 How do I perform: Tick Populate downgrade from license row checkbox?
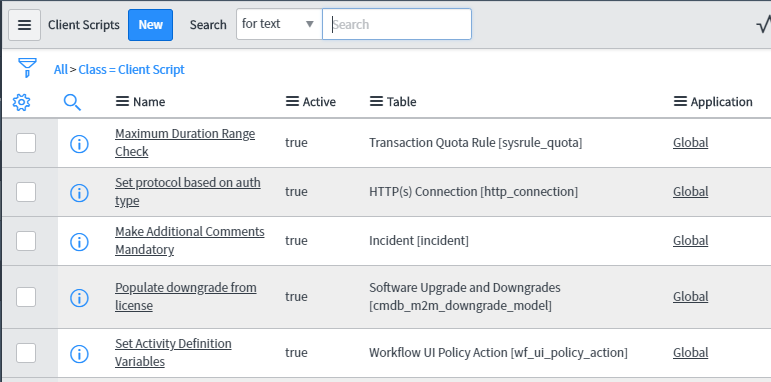point(26,297)
